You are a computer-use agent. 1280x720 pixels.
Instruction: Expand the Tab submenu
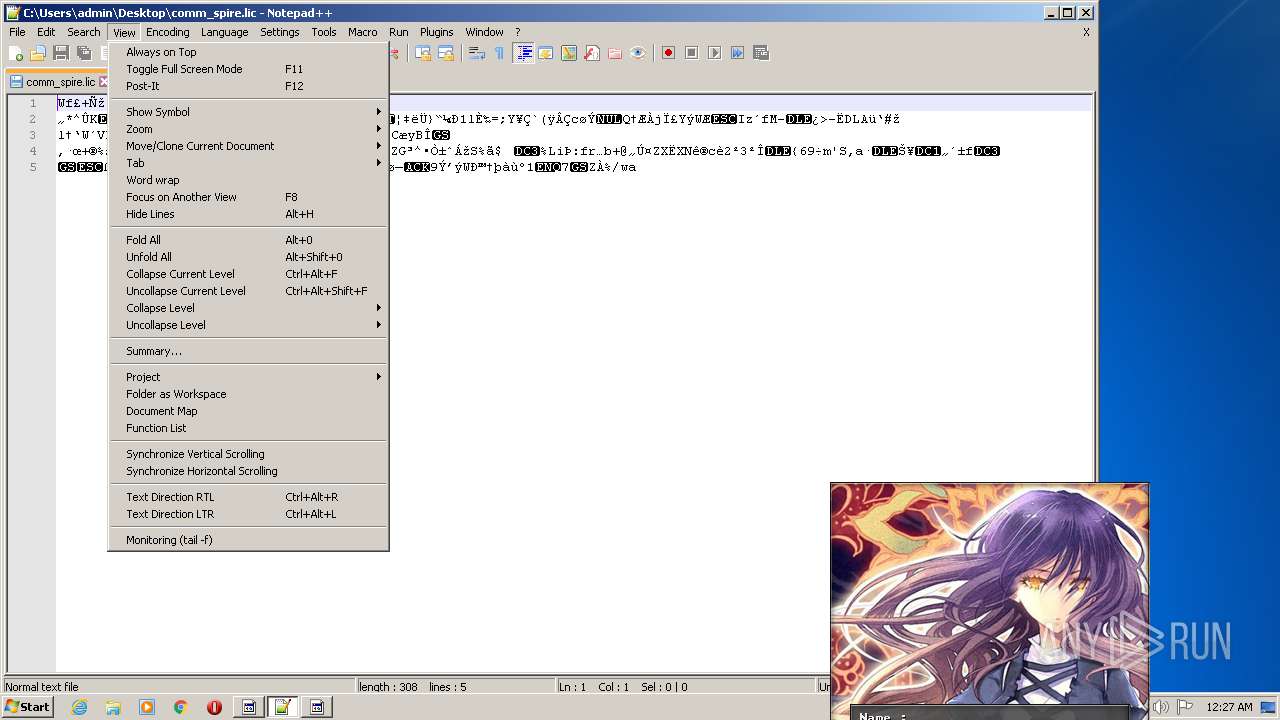[248, 163]
